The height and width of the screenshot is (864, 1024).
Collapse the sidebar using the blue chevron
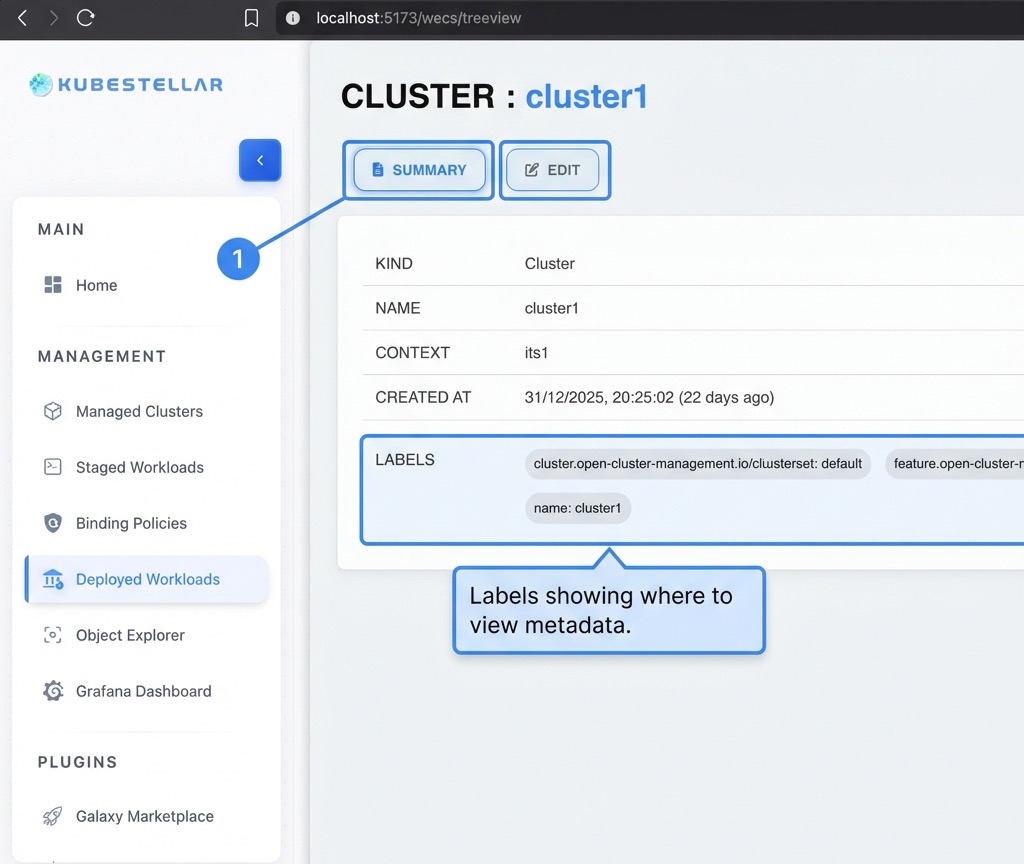coord(260,160)
